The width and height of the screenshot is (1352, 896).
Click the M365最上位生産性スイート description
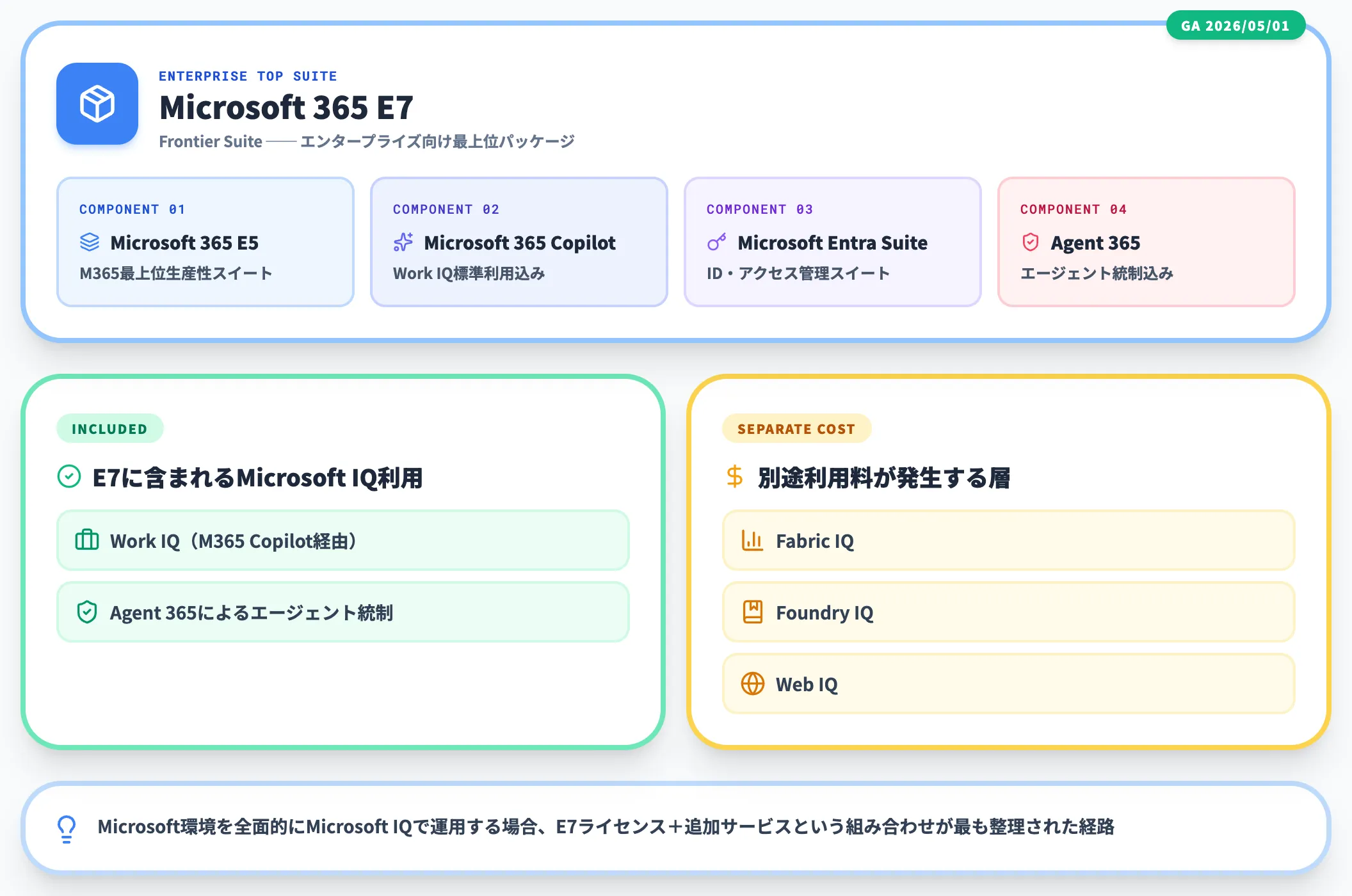click(x=176, y=274)
